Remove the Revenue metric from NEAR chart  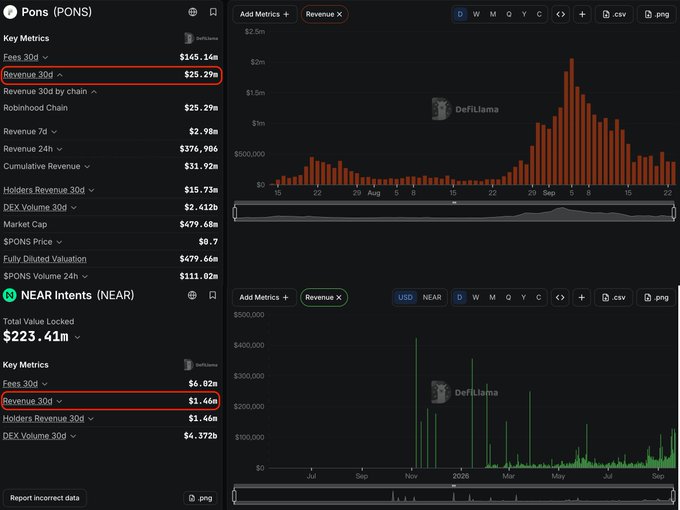point(339,298)
